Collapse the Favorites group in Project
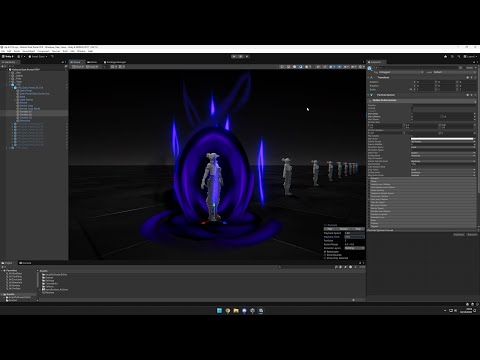 coord(2,270)
